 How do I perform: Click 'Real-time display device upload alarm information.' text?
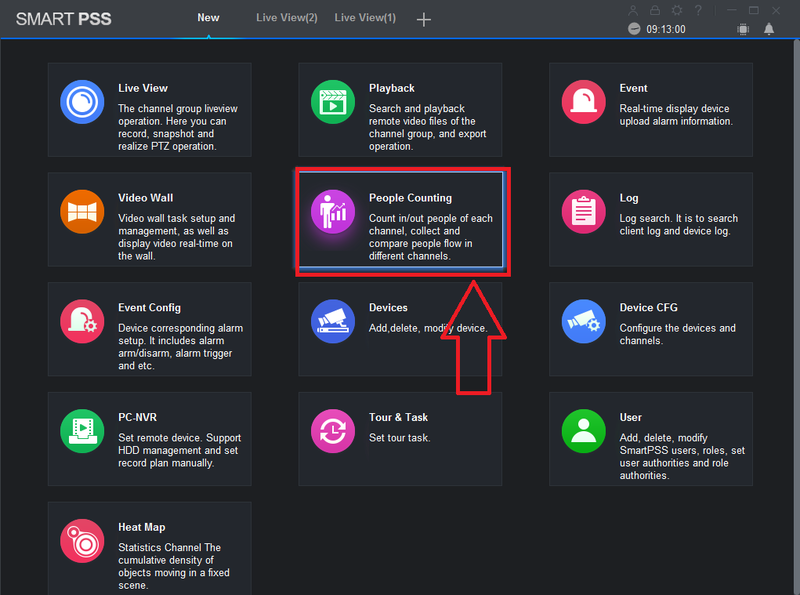pyautogui.click(x=676, y=115)
